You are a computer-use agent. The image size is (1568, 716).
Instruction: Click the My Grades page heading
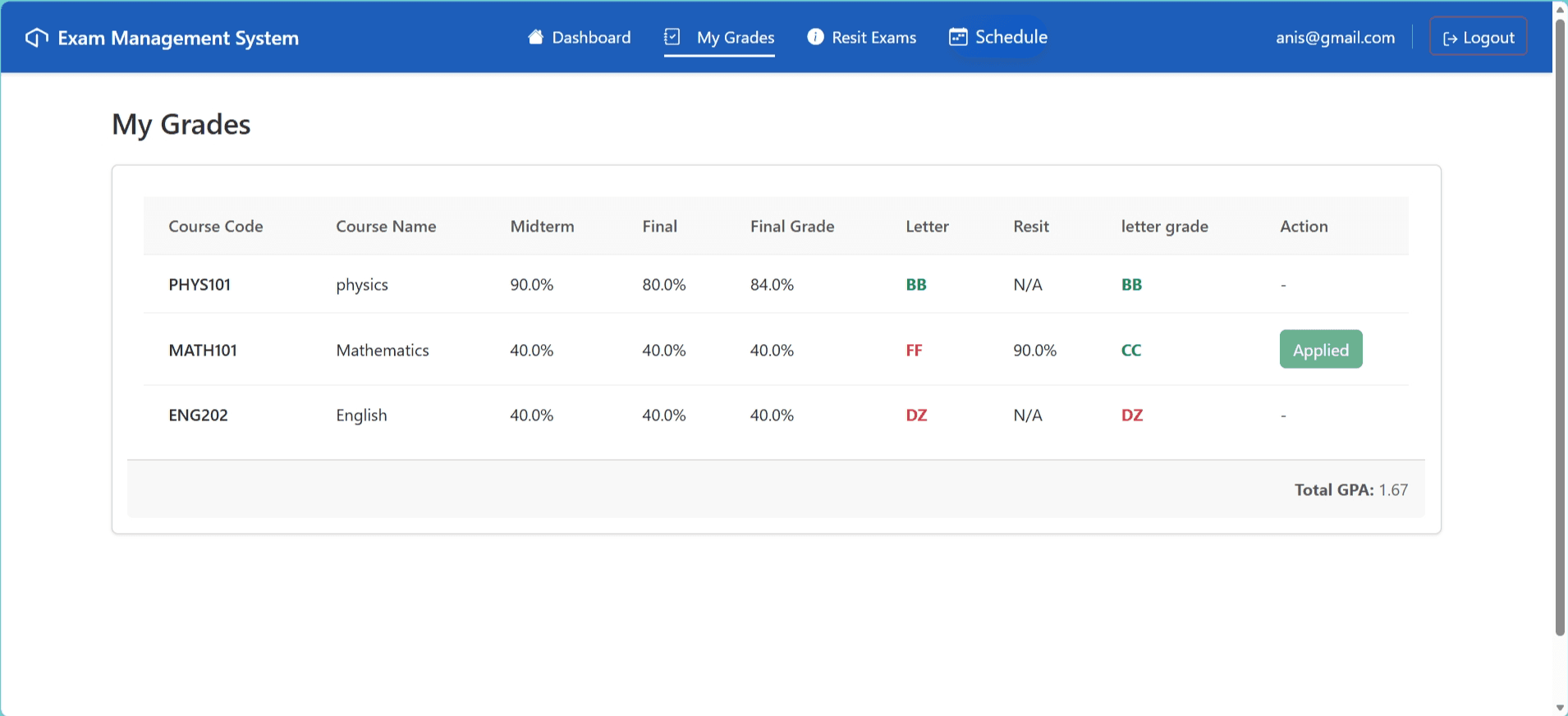pos(181,124)
